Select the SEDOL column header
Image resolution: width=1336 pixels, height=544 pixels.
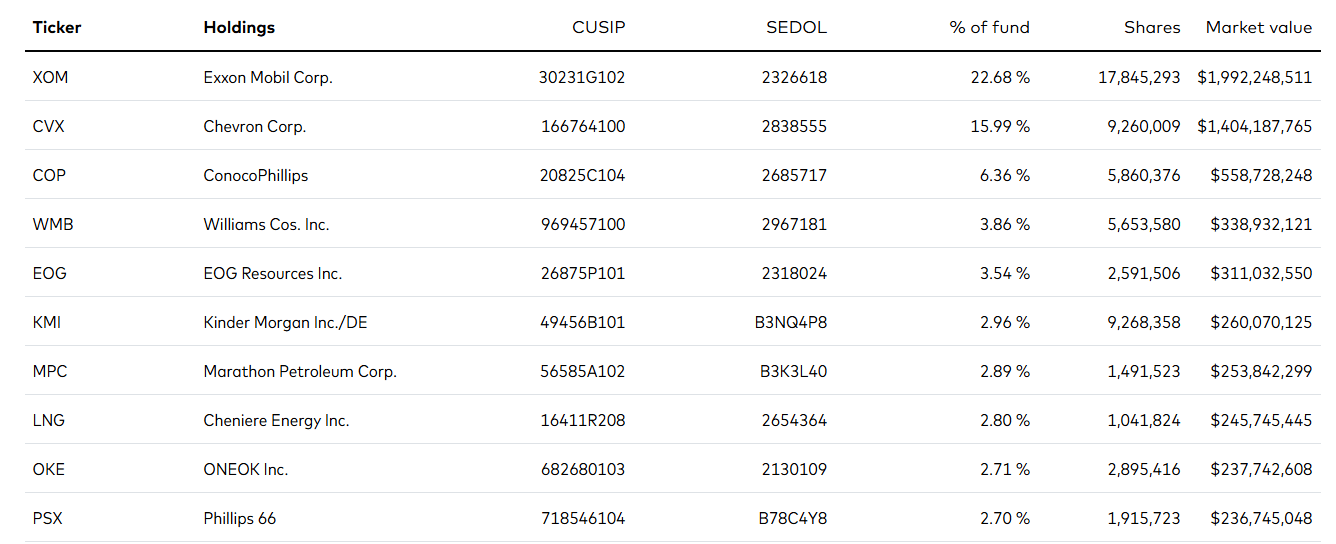coord(796,28)
